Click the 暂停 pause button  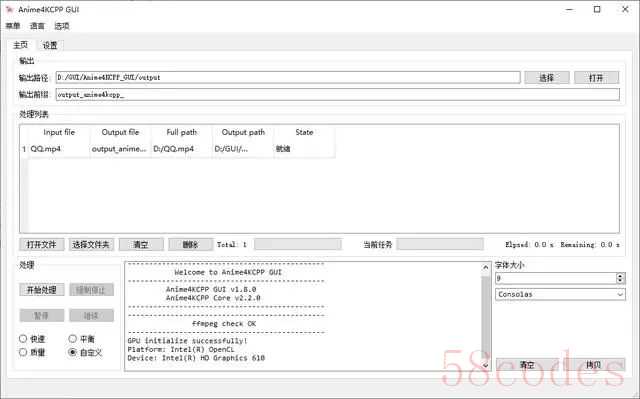[42, 316]
